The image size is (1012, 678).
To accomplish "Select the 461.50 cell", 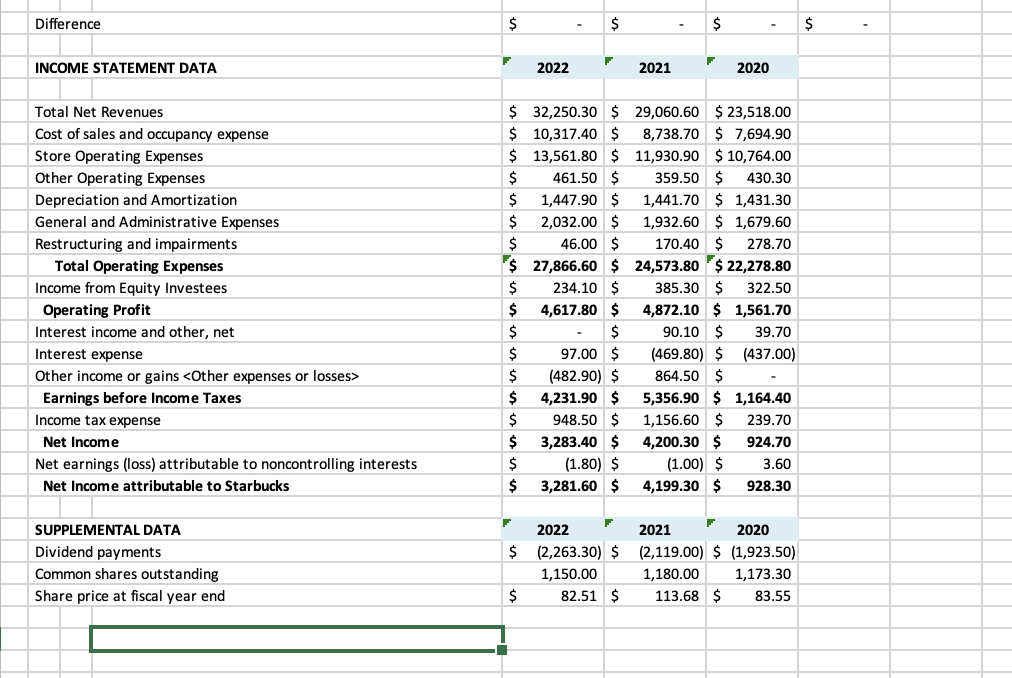I will click(x=553, y=178).
